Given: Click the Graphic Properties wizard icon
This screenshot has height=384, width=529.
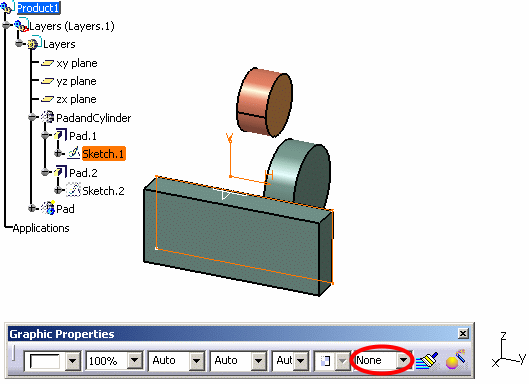Looking at the screenshot, I should 455,360.
